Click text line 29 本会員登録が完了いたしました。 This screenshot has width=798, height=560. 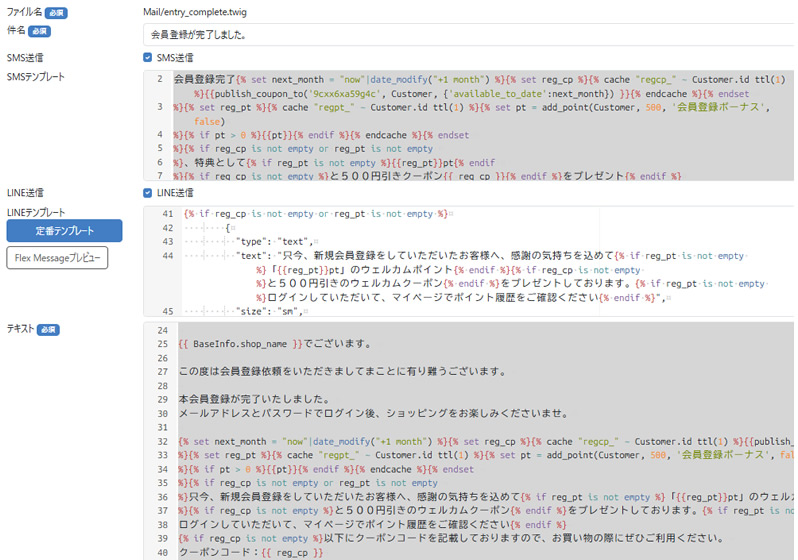254,399
